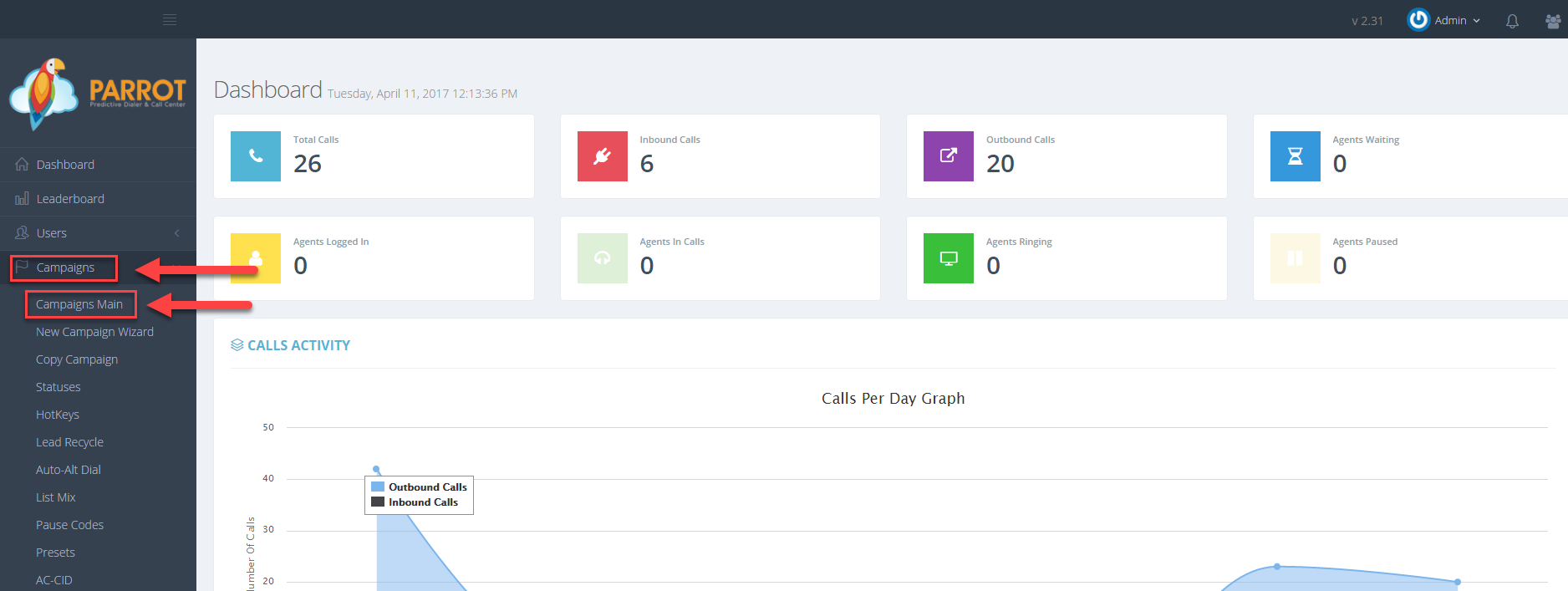Click the Dashboard home icon in sidebar
The image size is (1568, 591).
pos(22,165)
